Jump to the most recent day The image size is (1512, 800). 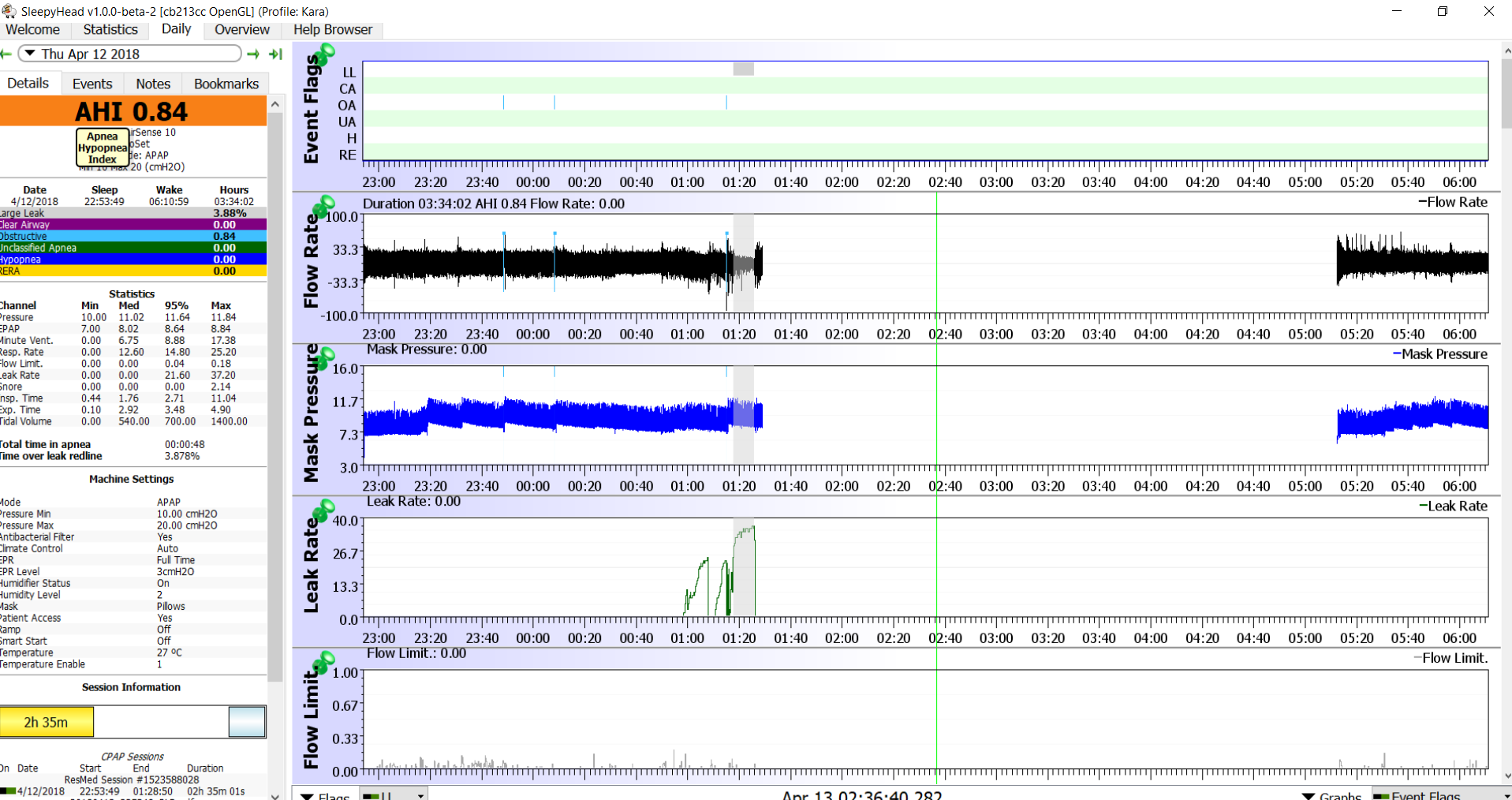point(275,54)
